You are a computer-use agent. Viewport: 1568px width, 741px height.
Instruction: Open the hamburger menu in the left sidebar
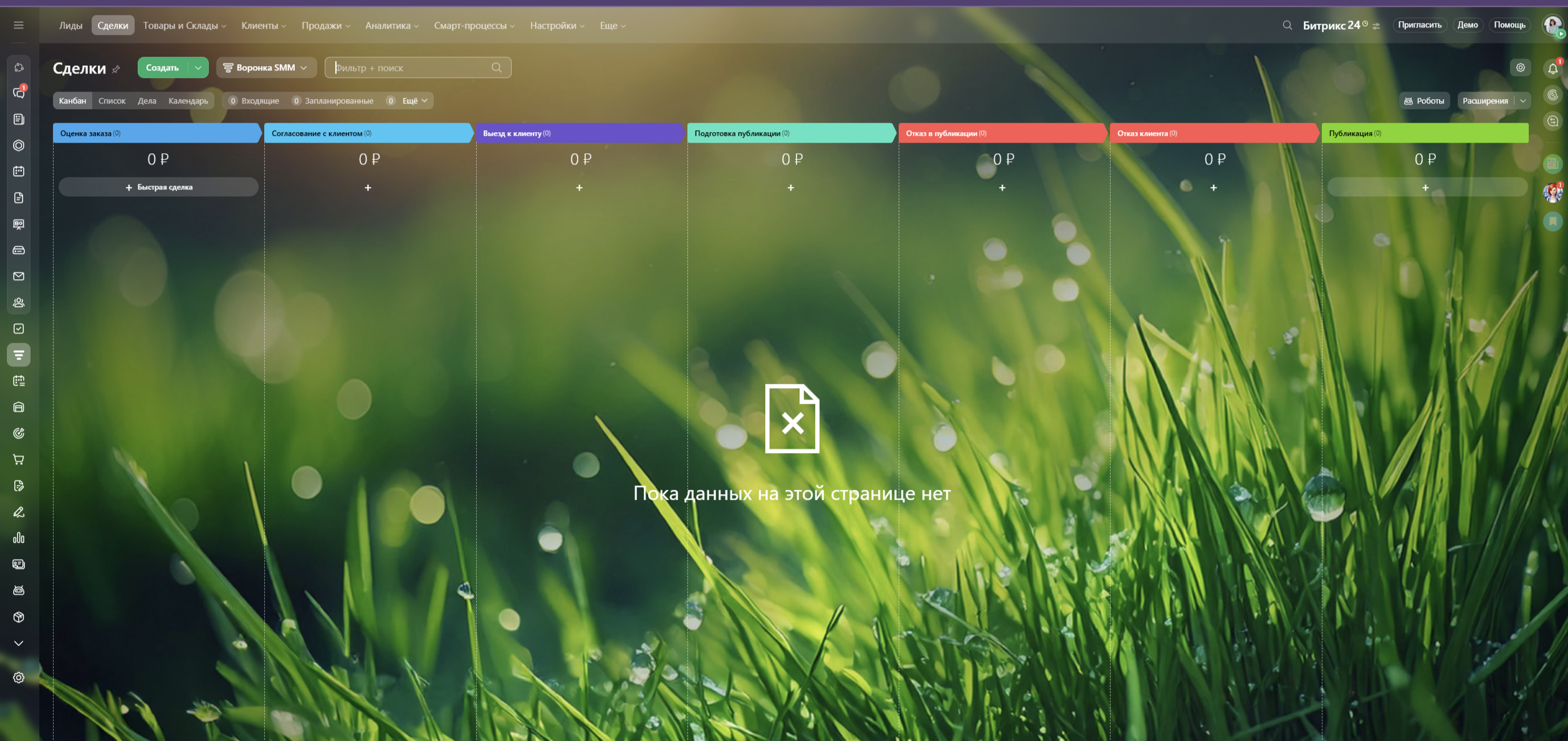(19, 26)
